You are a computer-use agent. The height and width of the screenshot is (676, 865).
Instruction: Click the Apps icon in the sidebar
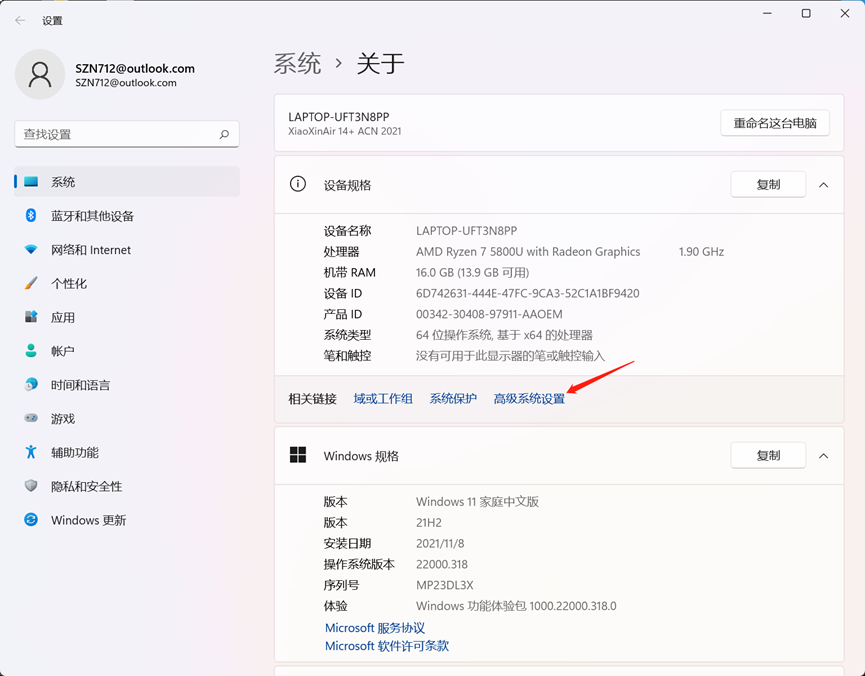tap(31, 317)
